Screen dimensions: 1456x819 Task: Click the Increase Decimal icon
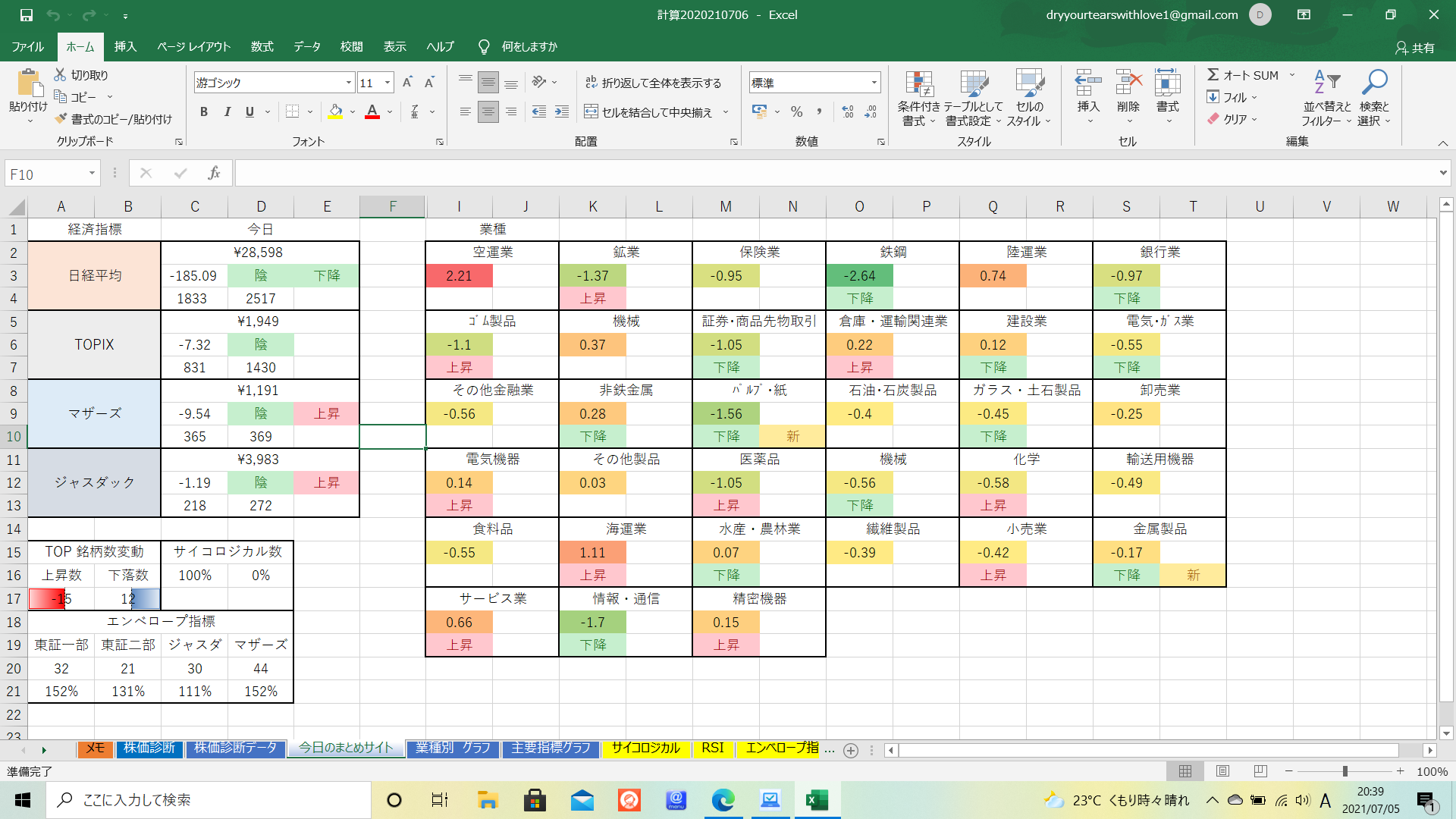click(x=847, y=112)
